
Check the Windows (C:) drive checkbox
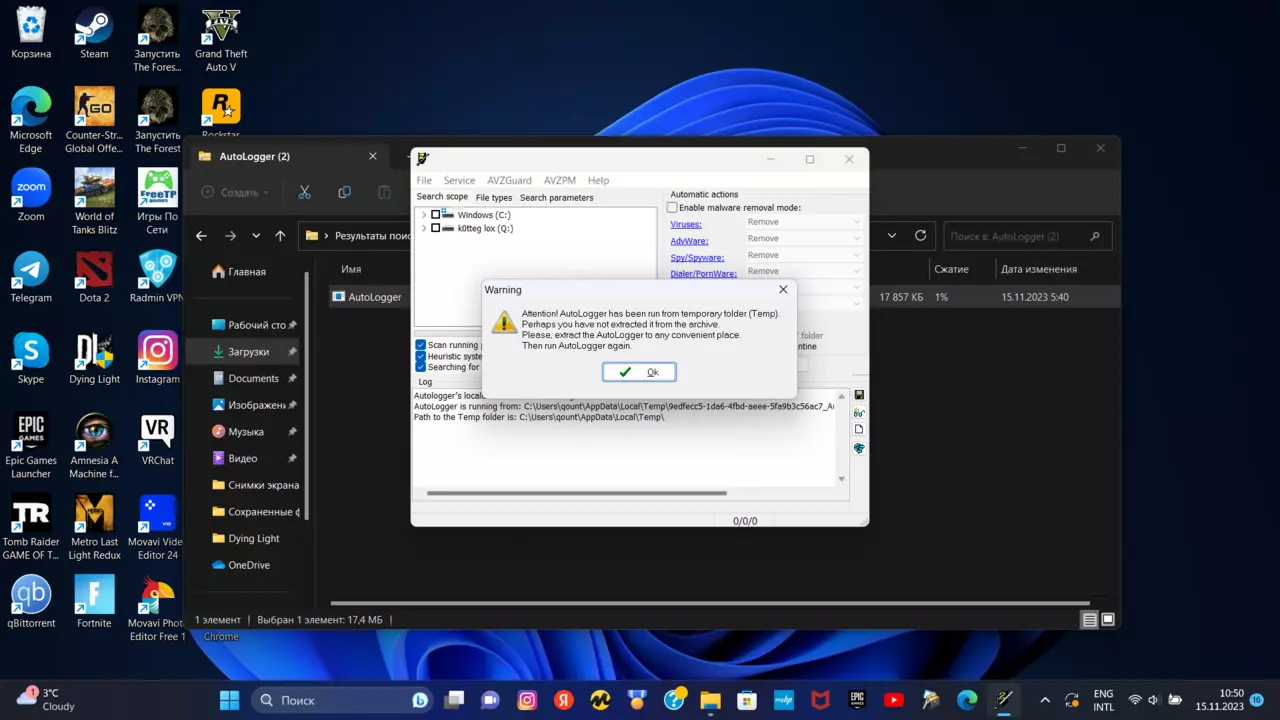point(436,215)
